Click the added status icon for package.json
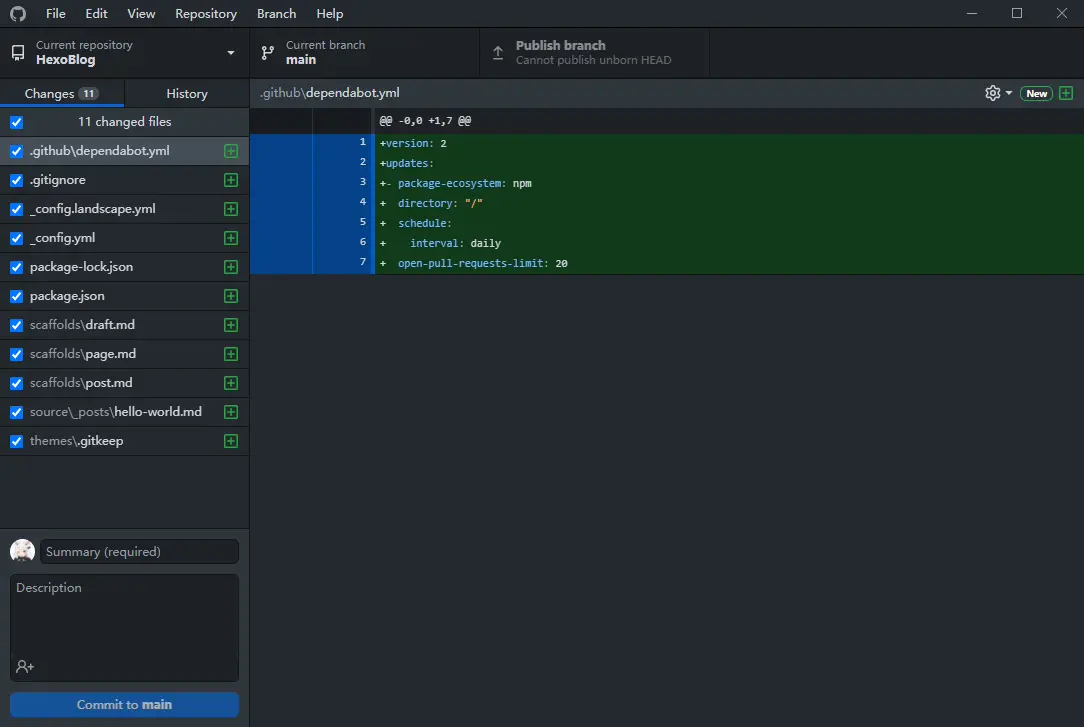This screenshot has height=727, width=1084. [x=231, y=296]
